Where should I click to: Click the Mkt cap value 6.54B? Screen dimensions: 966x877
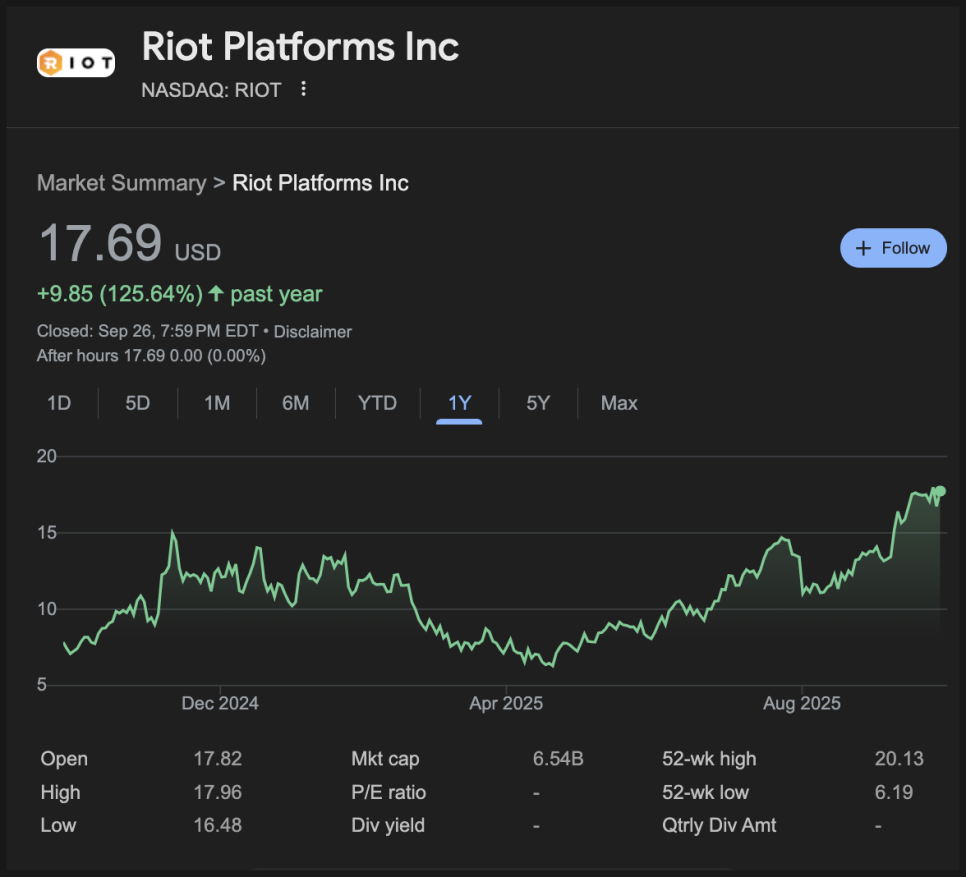coord(558,759)
